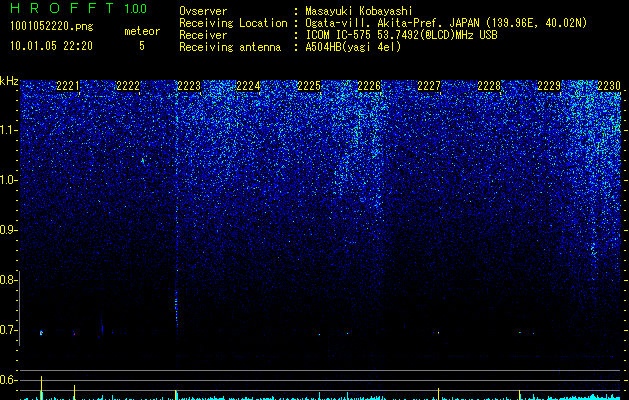
Task: Click the Receiving antenna label
Action: pos(230,47)
